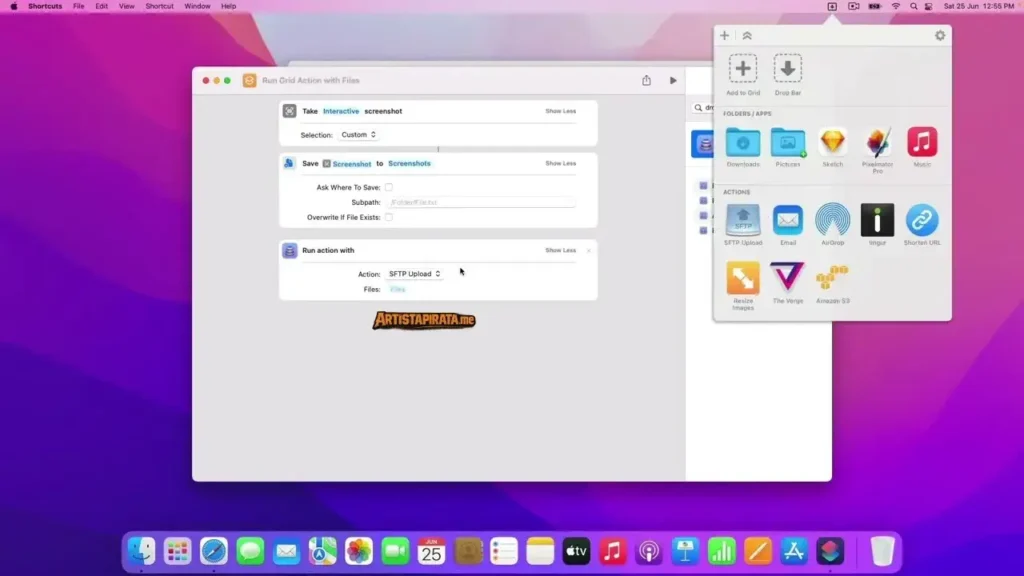The width and height of the screenshot is (1024, 576).
Task: Open the Selection dropdown set to Custom
Action: 357,134
